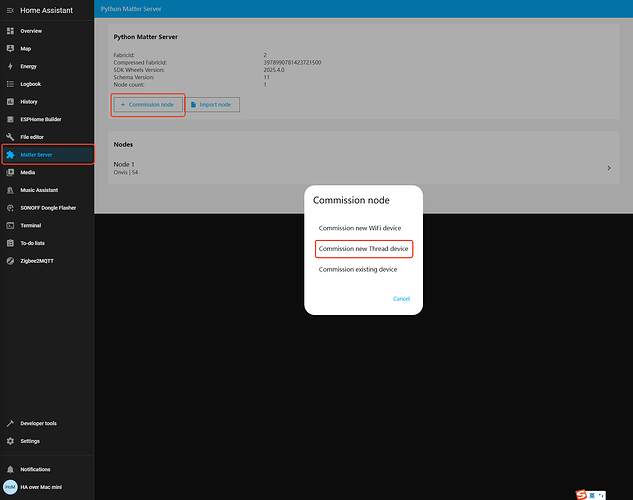Image resolution: width=633 pixels, height=500 pixels.
Task: Click the Matter Server puzzle icon
Action: tap(10, 155)
